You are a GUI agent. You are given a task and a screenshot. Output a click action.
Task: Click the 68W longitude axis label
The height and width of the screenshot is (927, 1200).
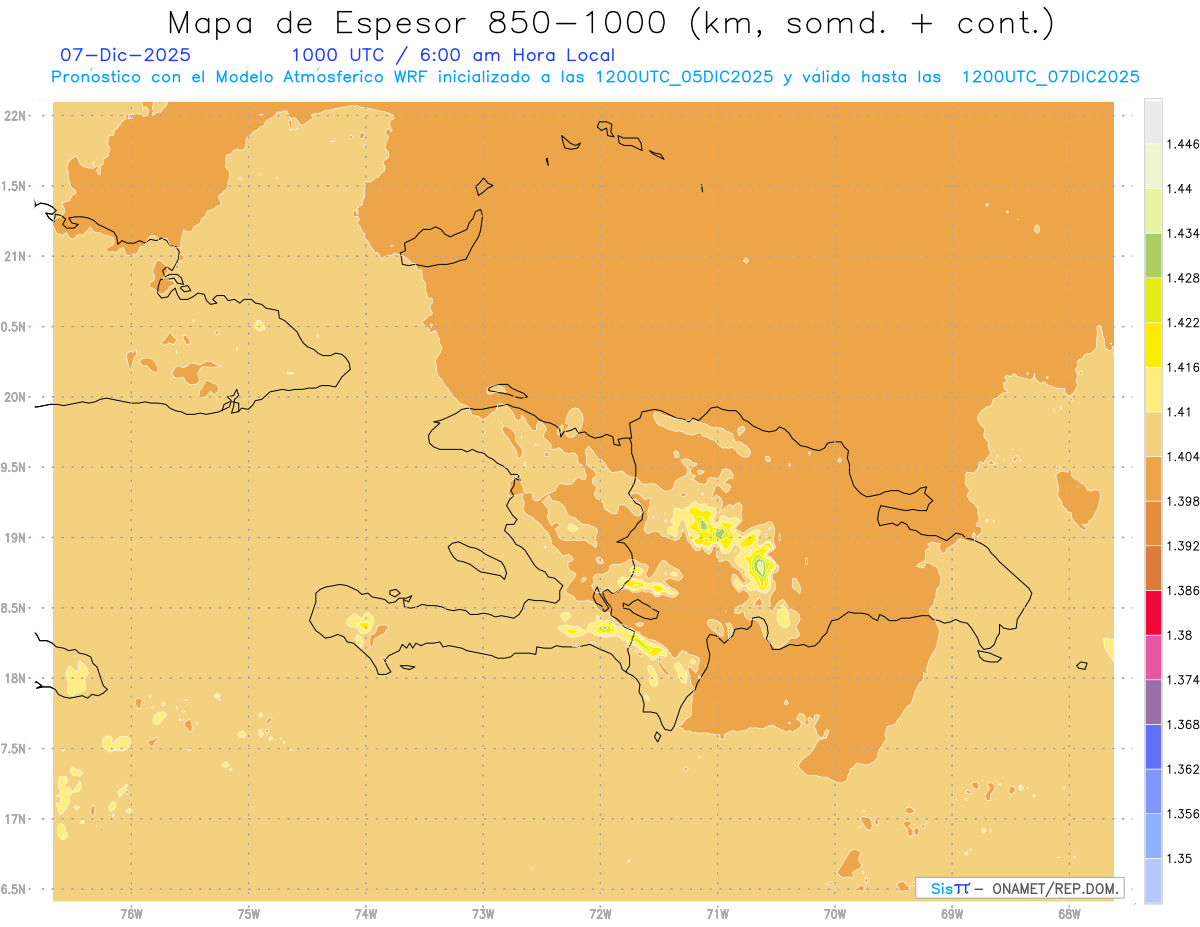click(1069, 914)
